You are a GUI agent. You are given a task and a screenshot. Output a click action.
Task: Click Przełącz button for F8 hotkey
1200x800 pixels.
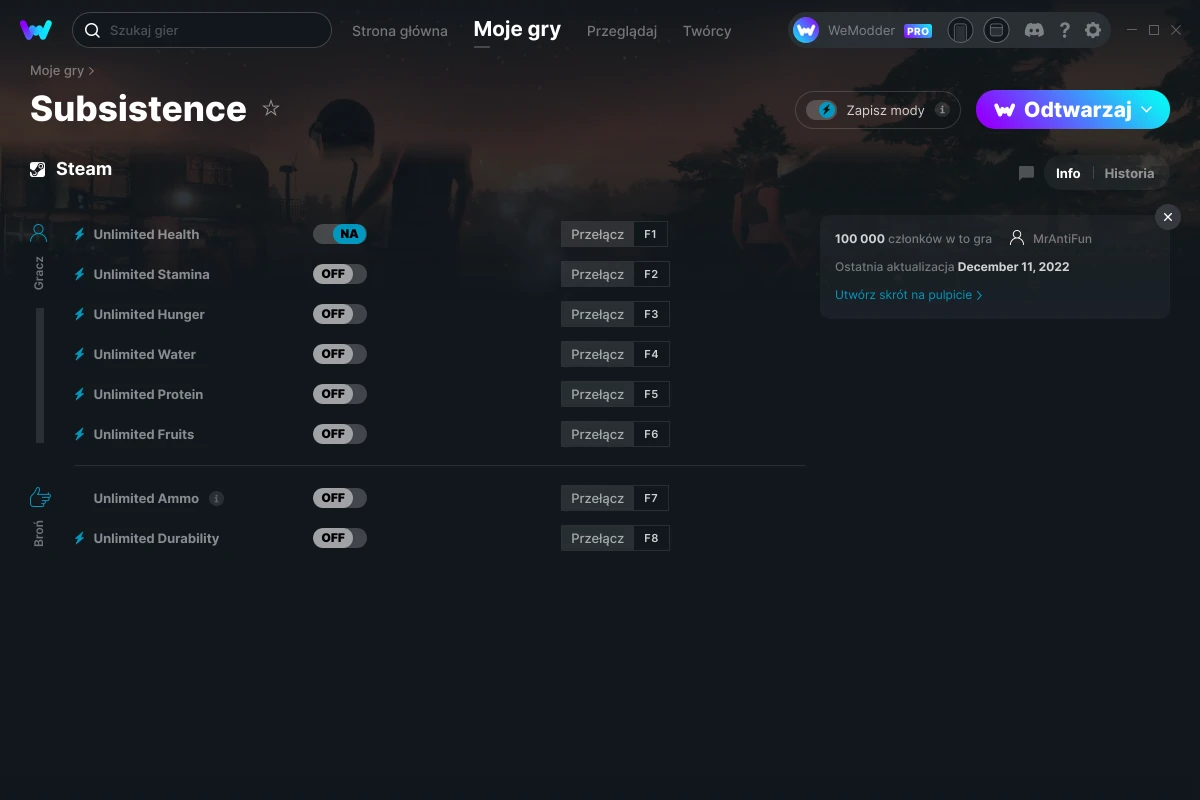coord(597,538)
